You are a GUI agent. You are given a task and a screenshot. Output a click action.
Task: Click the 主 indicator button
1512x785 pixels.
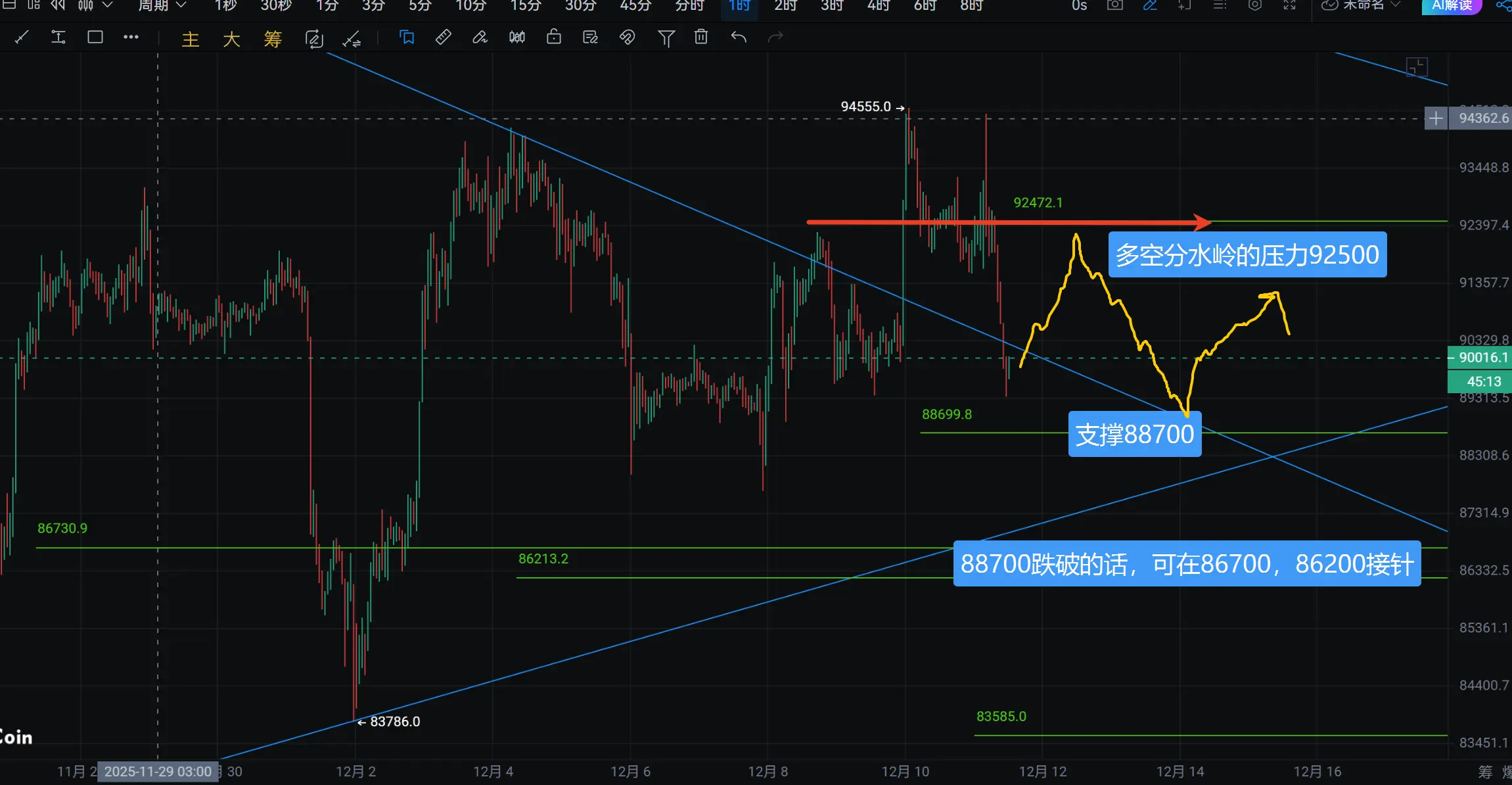click(190, 39)
